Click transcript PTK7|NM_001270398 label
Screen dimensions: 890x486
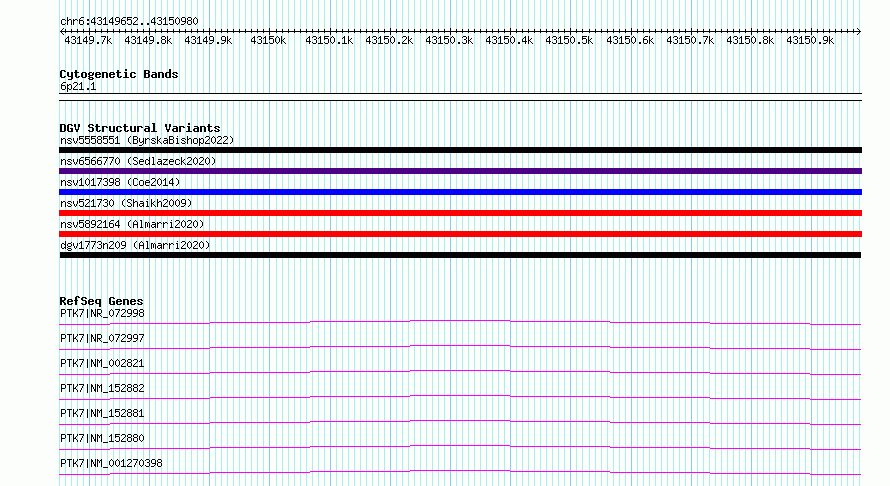(x=111, y=463)
